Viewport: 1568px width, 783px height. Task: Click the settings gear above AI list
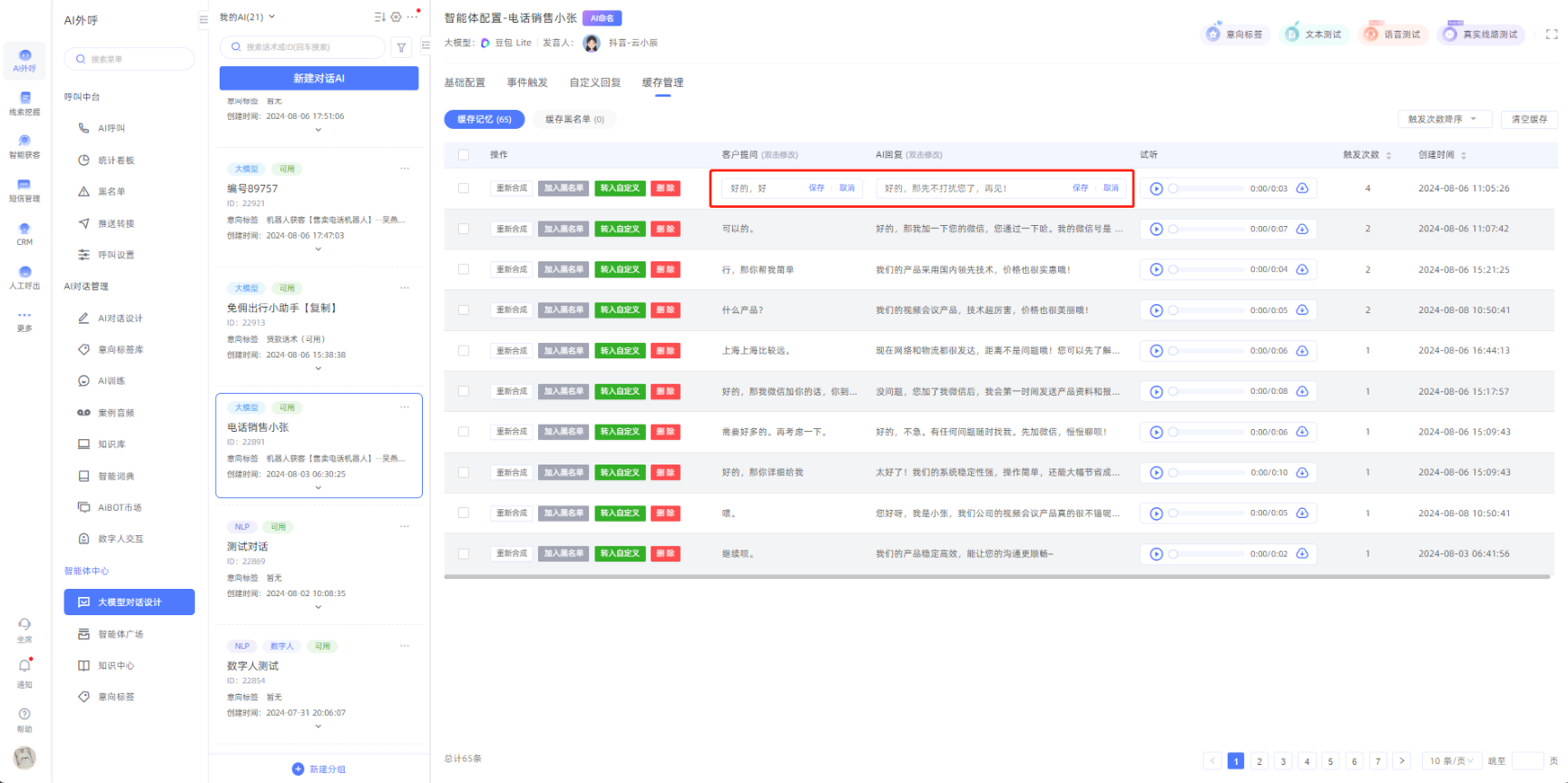[x=396, y=17]
